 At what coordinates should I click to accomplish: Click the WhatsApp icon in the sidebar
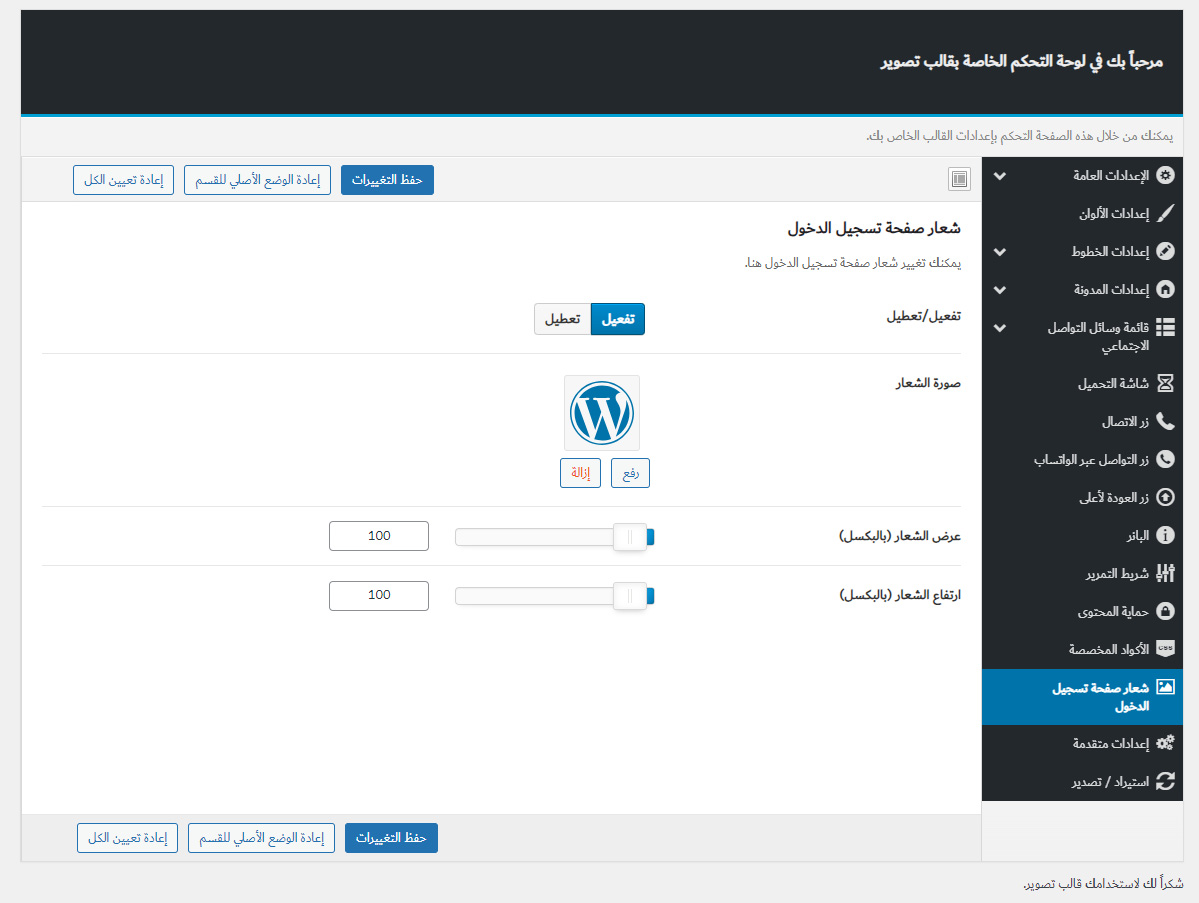point(1165,459)
